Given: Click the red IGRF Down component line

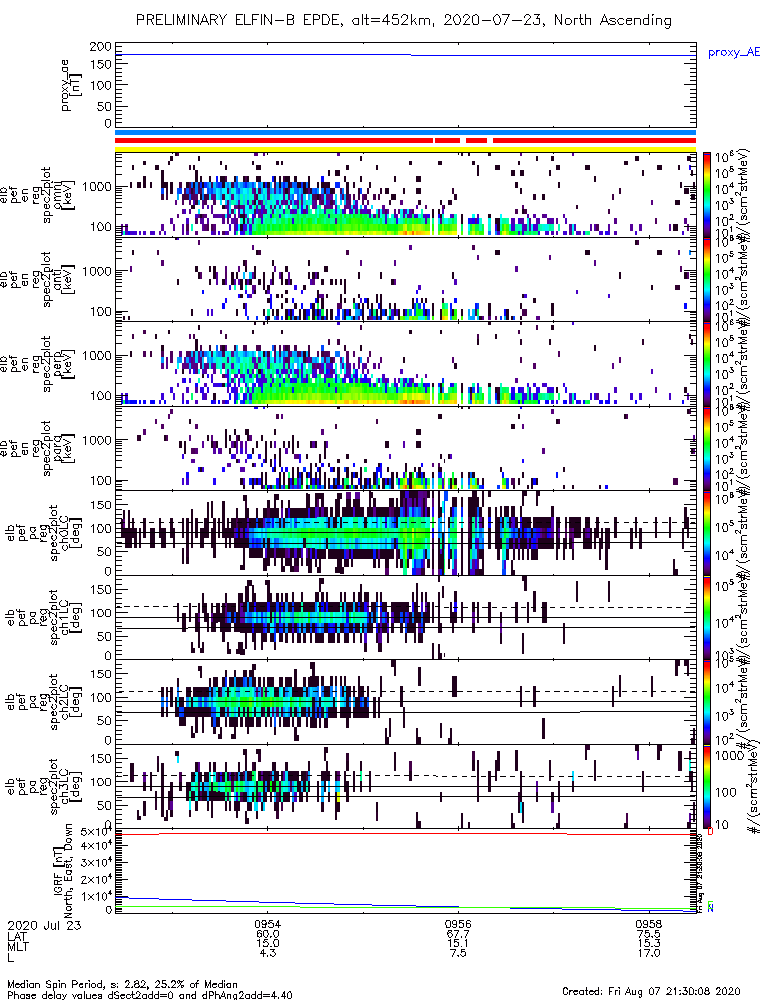Looking at the screenshot, I should click(x=405, y=834).
